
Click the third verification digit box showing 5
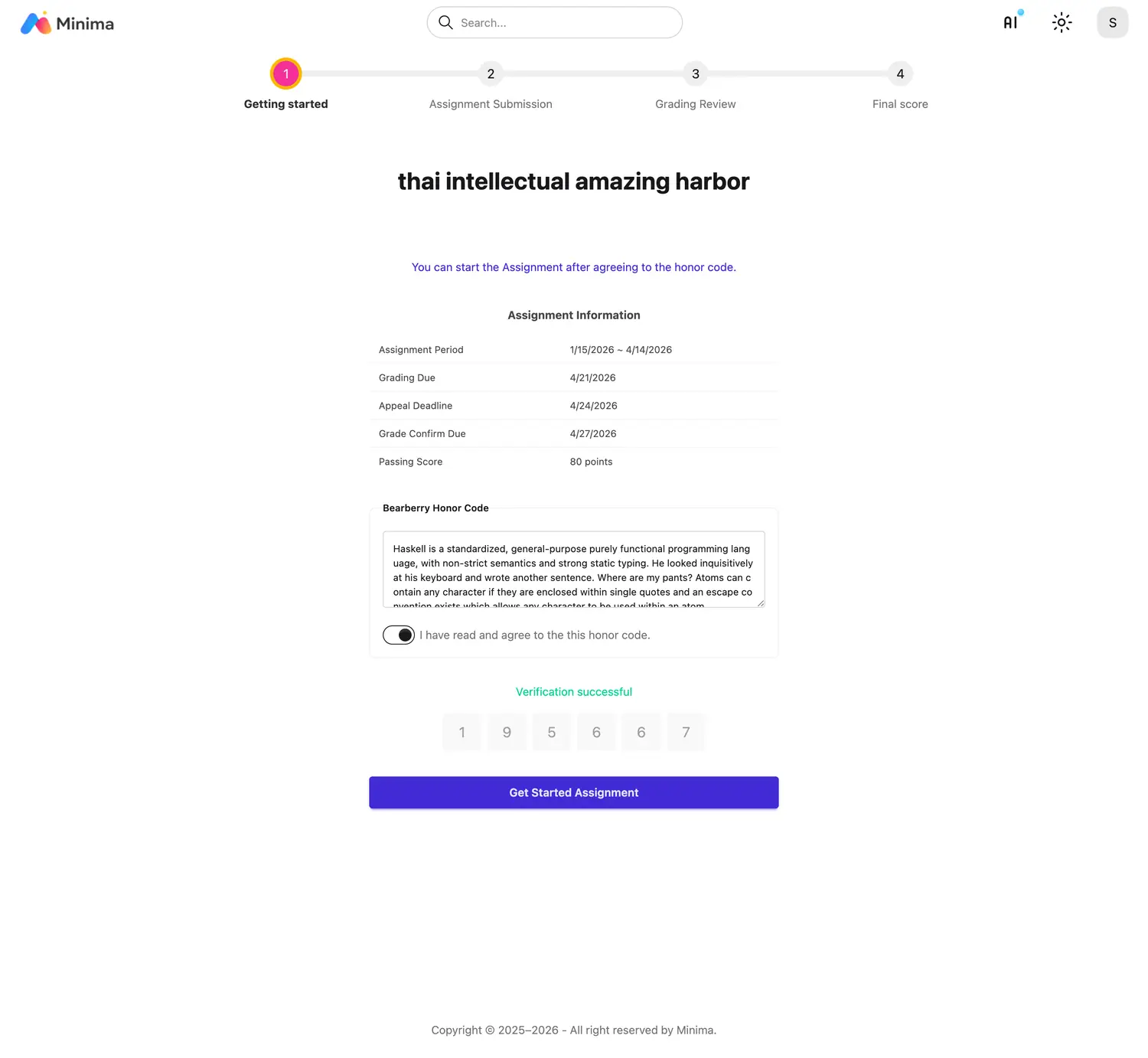pyautogui.click(x=551, y=733)
